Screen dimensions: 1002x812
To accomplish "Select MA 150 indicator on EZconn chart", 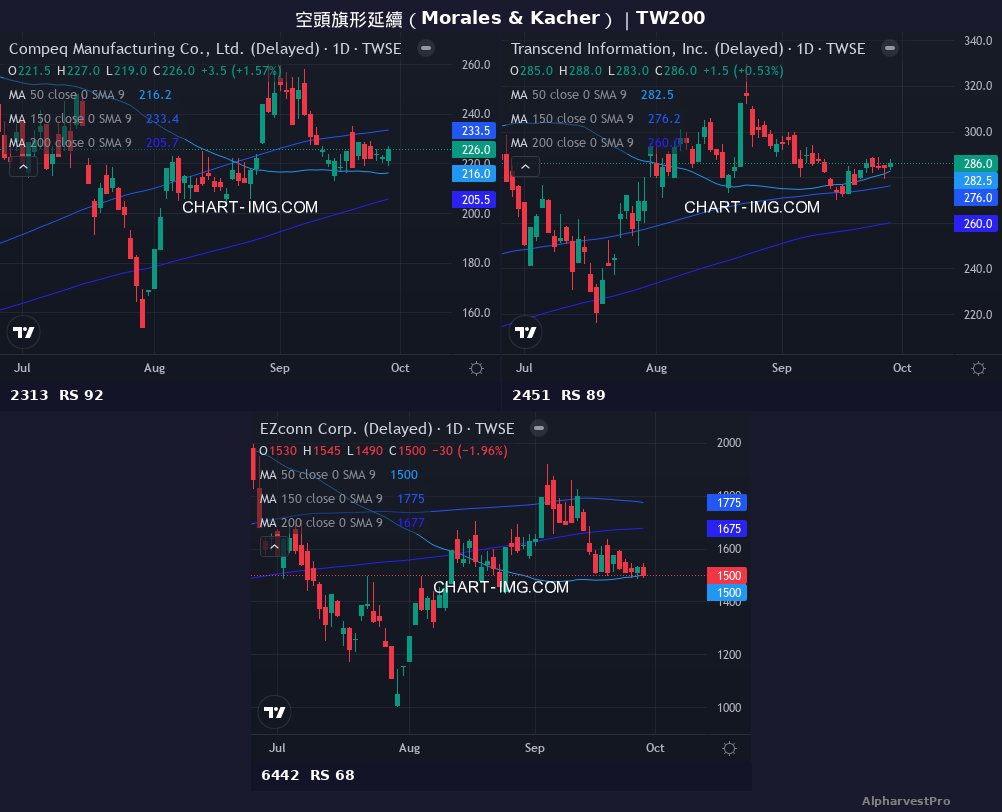I will [x=342, y=499].
